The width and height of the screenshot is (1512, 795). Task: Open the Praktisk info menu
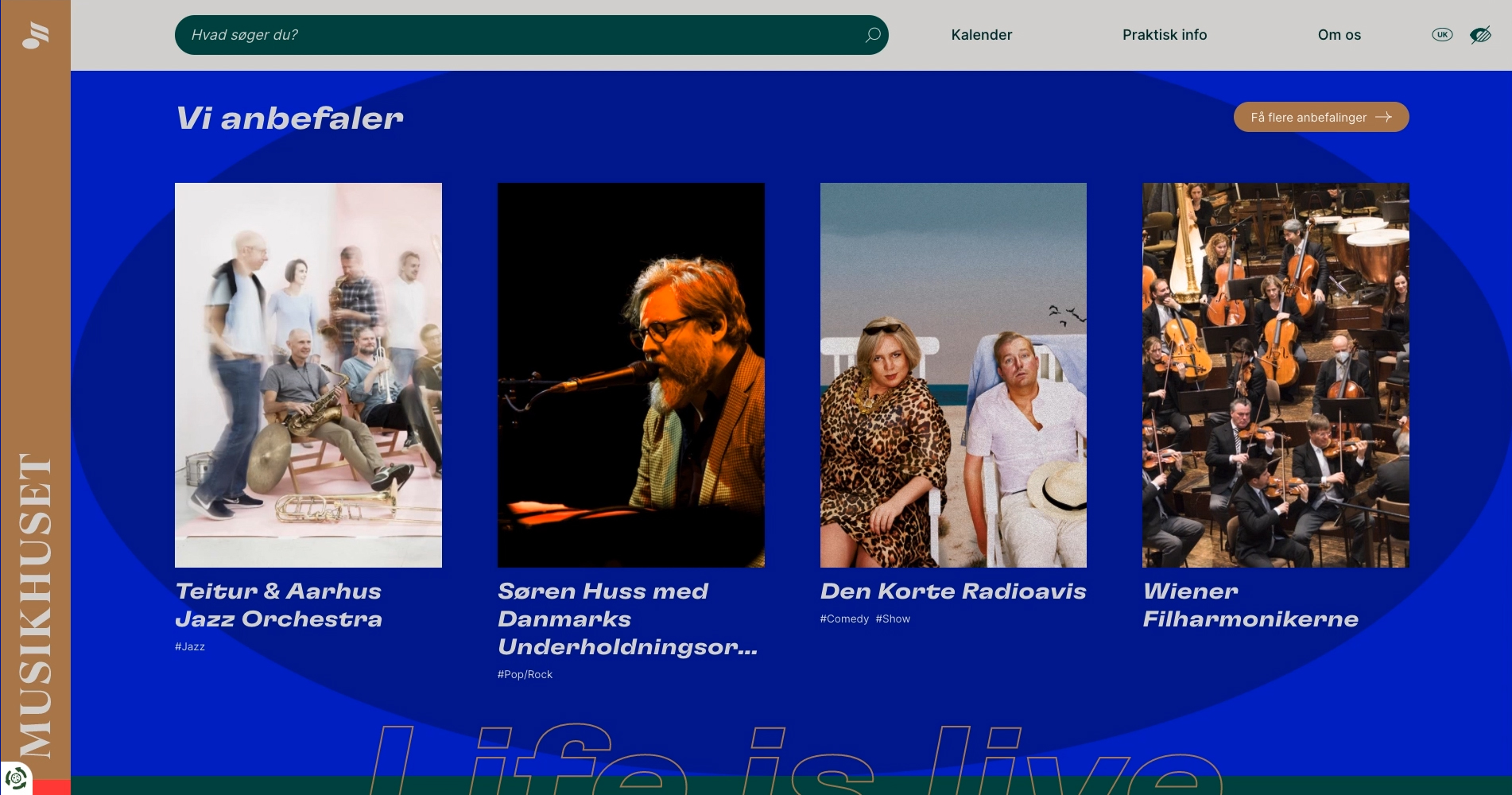click(x=1165, y=35)
